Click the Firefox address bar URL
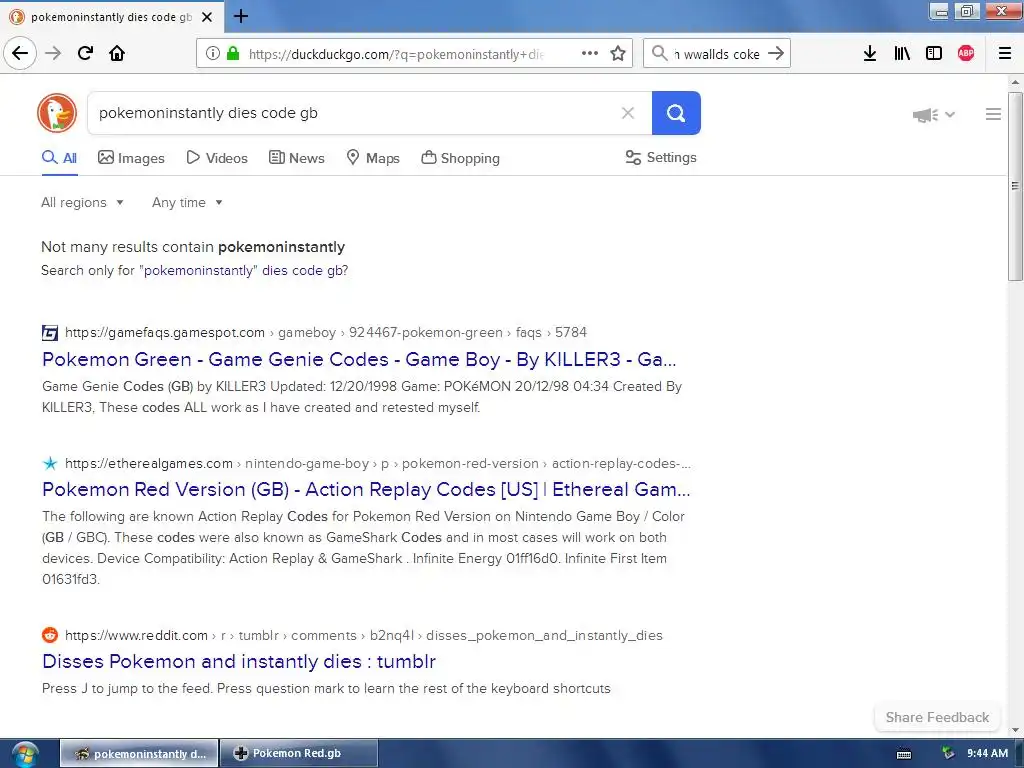Viewport: 1024px width, 768px height. click(396, 54)
